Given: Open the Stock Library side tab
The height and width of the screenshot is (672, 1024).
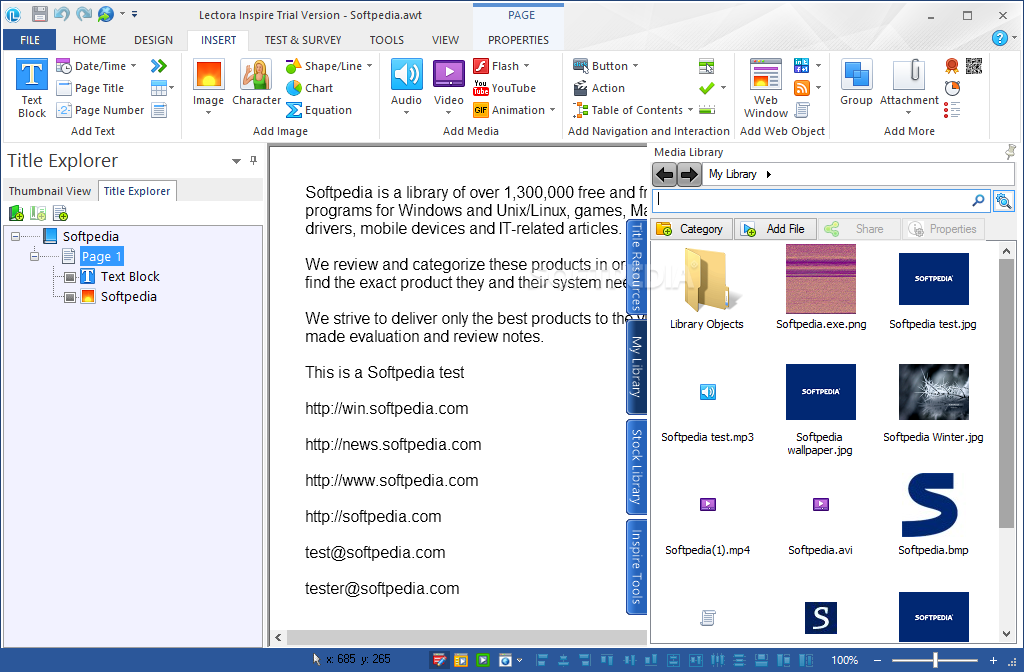Looking at the screenshot, I should point(637,467).
